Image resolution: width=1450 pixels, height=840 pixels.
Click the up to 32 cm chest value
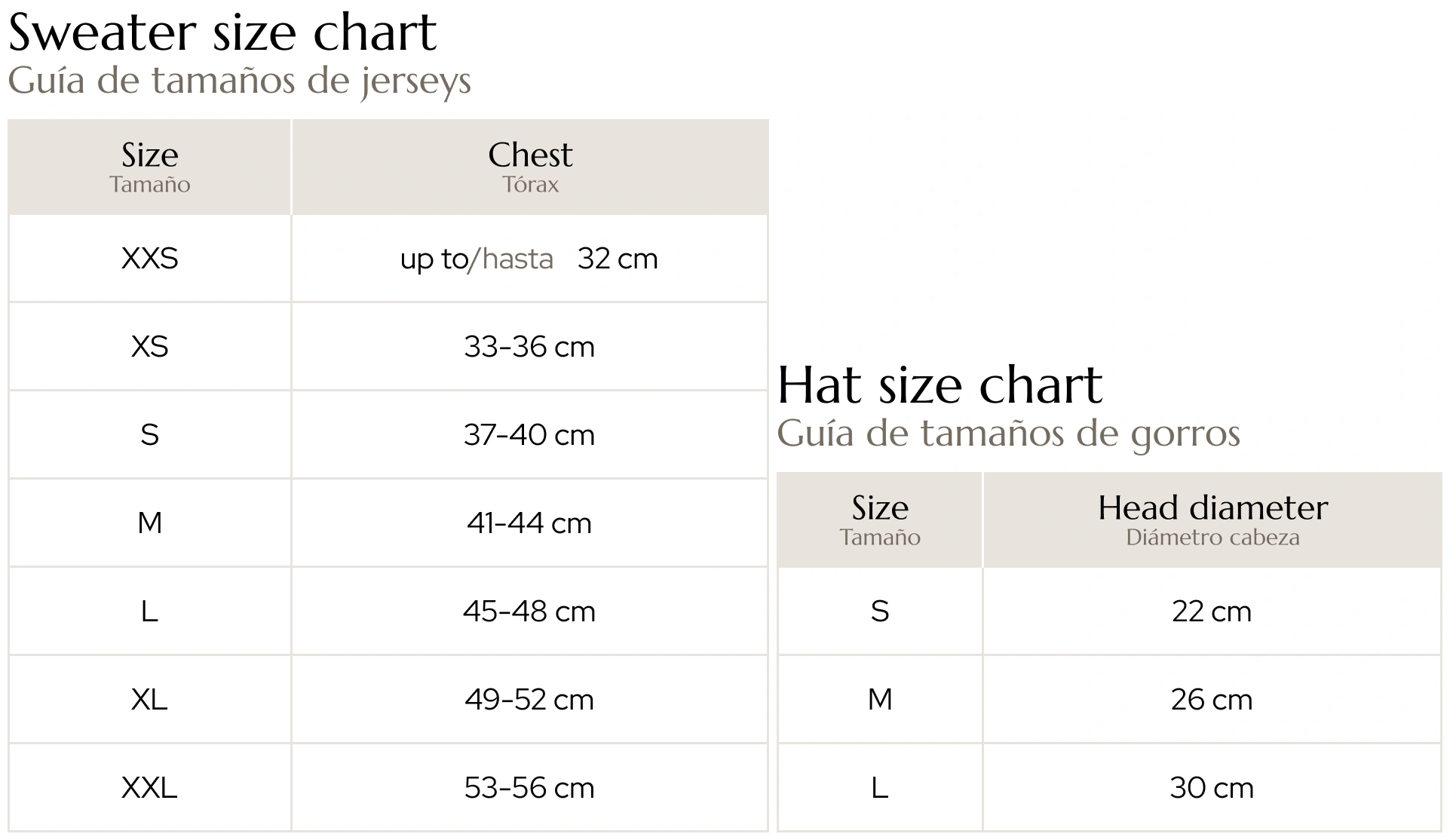pyautogui.click(x=529, y=259)
